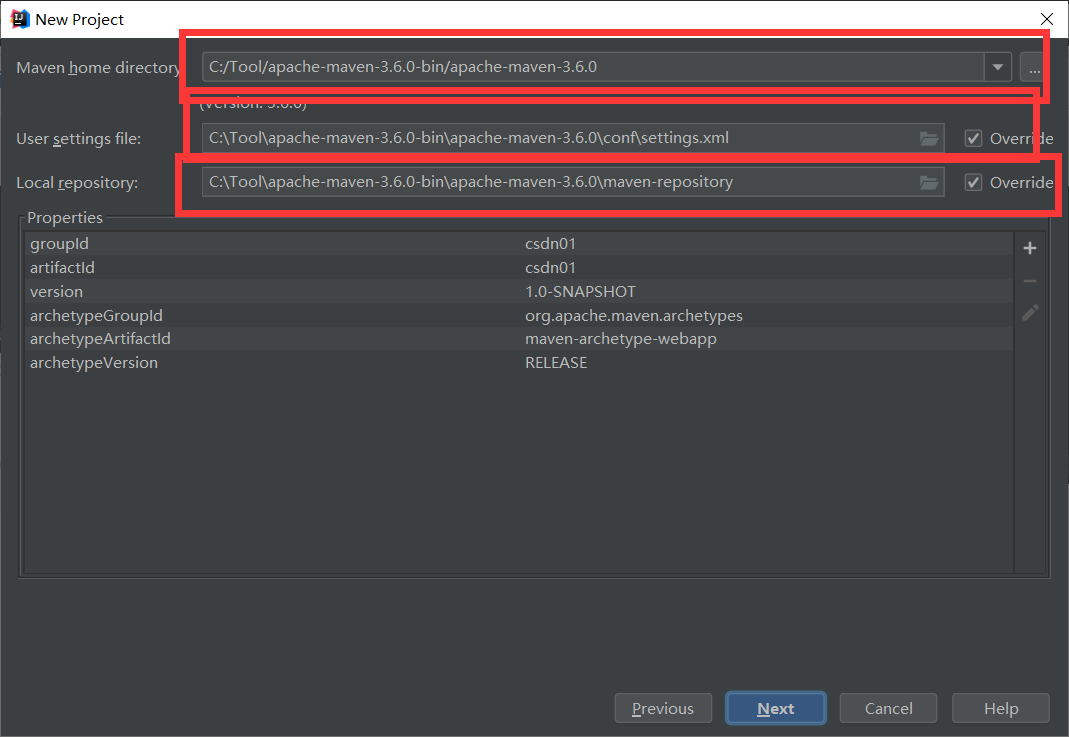Select the archetypeVersion property row

tap(519, 362)
